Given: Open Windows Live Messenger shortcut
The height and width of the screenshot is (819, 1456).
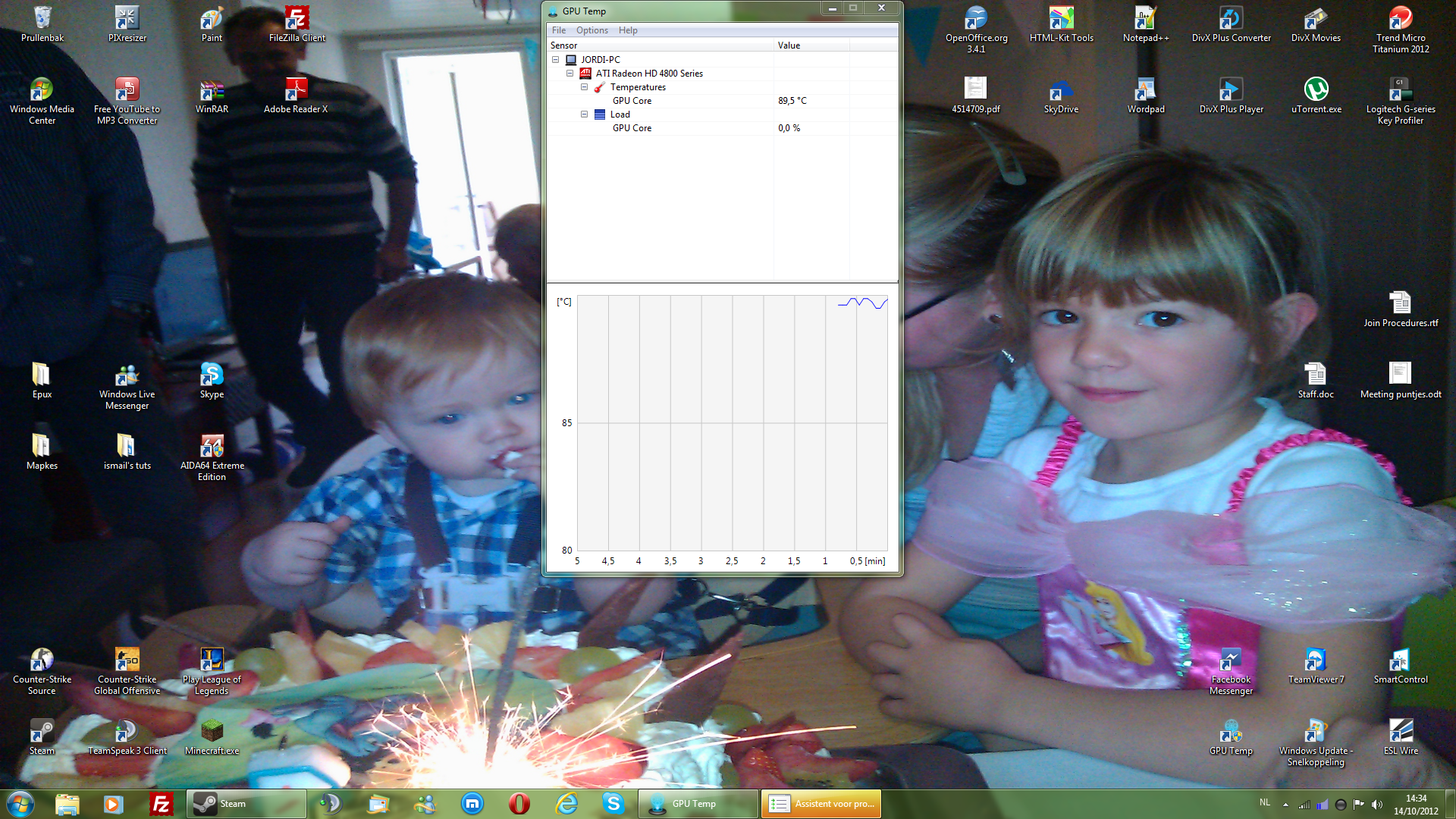Looking at the screenshot, I should tap(127, 386).
